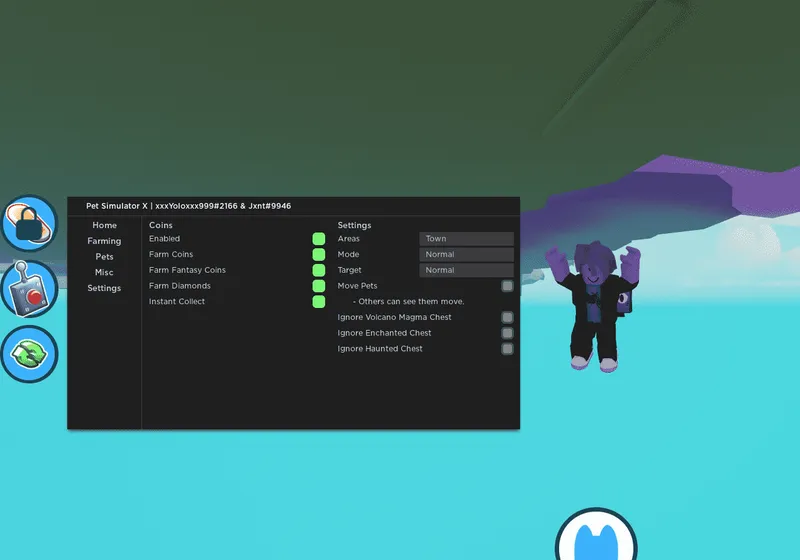
Task: Enable the Move Pets checkbox
Action: point(507,286)
